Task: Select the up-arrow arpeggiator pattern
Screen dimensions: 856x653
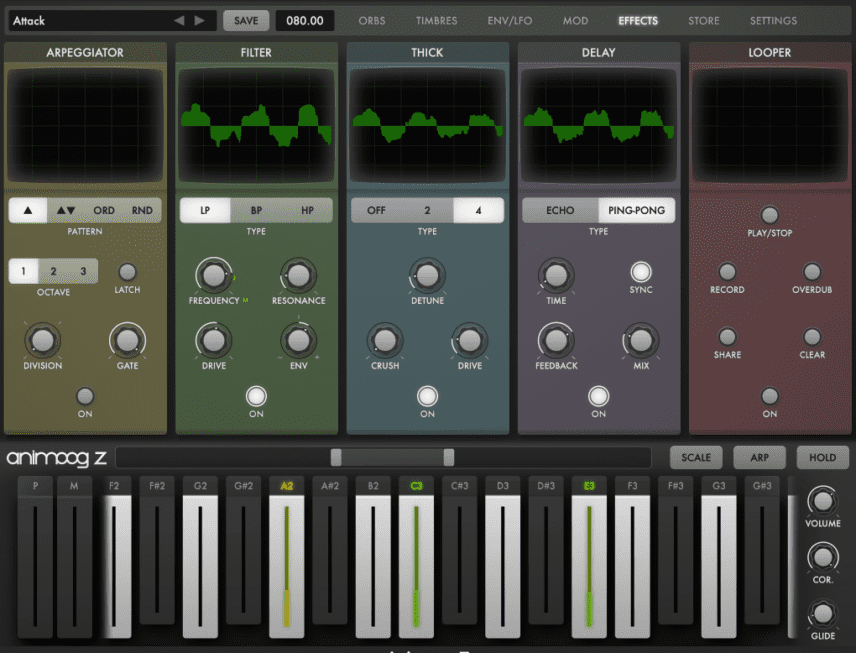Action: [28, 210]
